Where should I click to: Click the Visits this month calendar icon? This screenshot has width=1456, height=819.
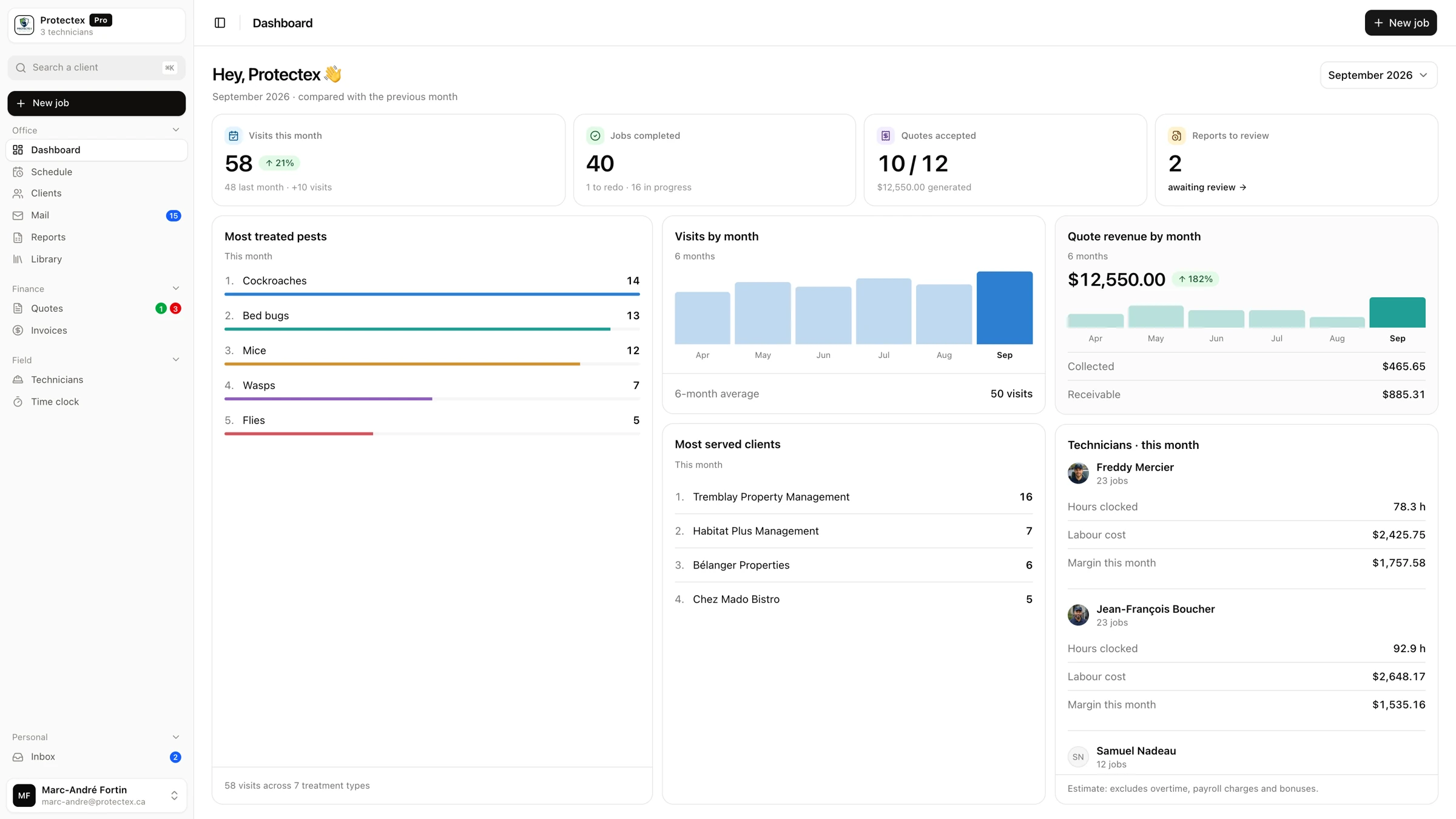pos(234,136)
